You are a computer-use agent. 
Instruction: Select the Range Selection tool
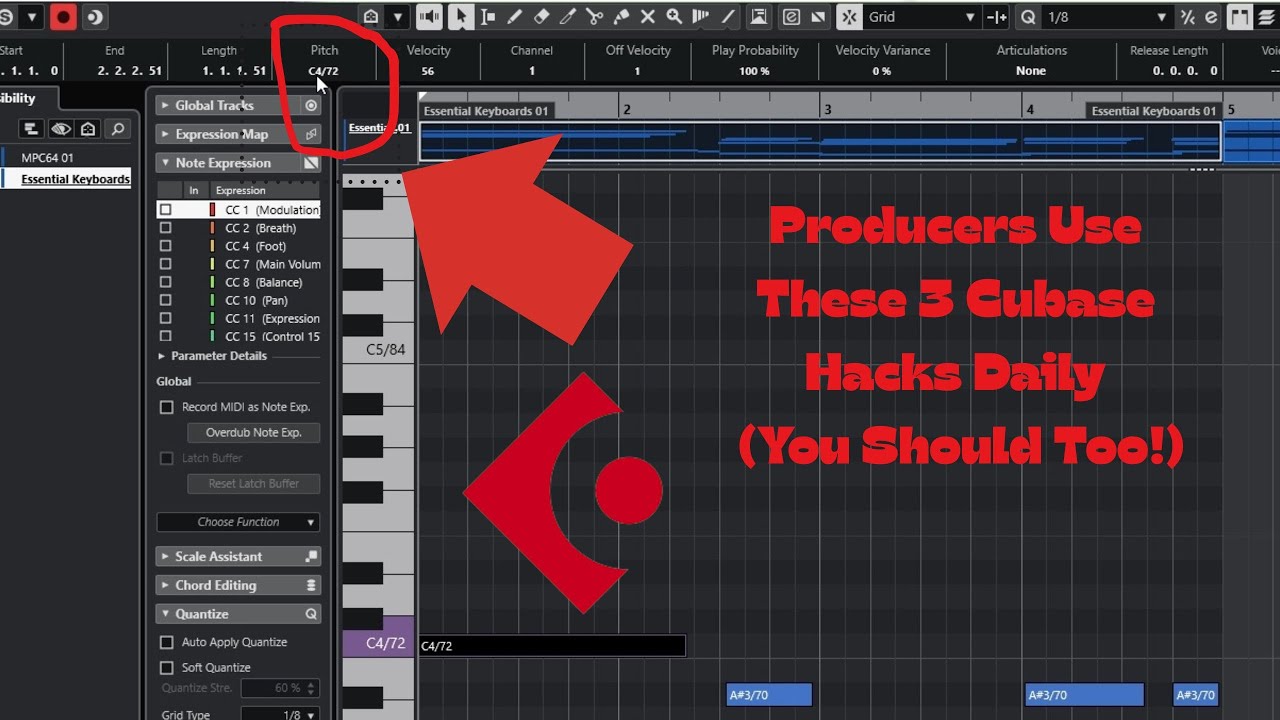click(488, 17)
